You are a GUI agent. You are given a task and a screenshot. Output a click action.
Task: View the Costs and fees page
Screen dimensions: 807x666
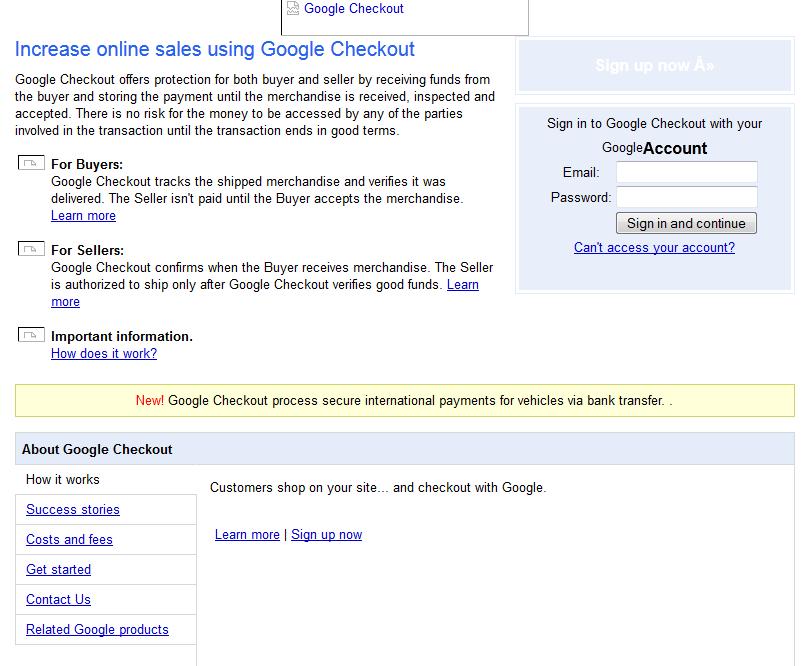(68, 539)
